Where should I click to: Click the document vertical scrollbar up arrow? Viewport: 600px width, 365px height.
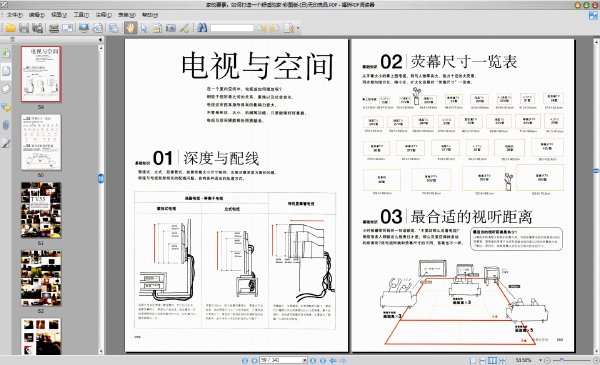click(596, 41)
